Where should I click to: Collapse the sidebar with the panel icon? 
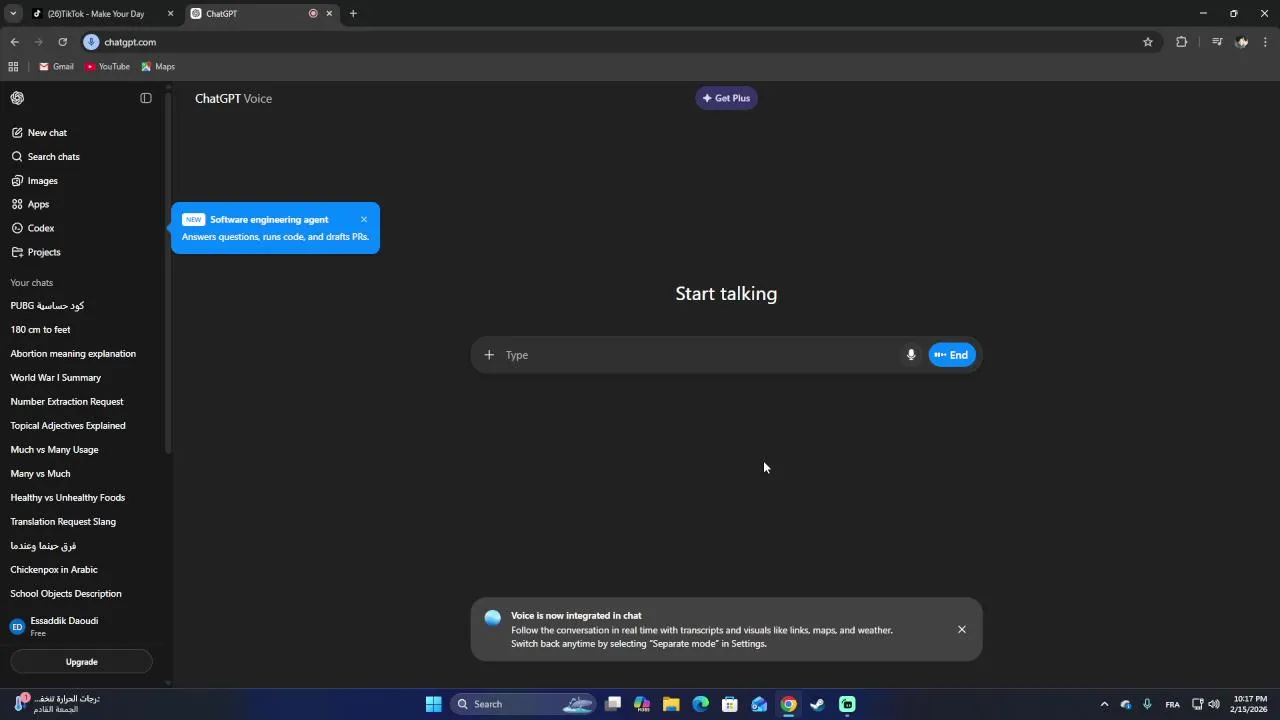point(146,98)
